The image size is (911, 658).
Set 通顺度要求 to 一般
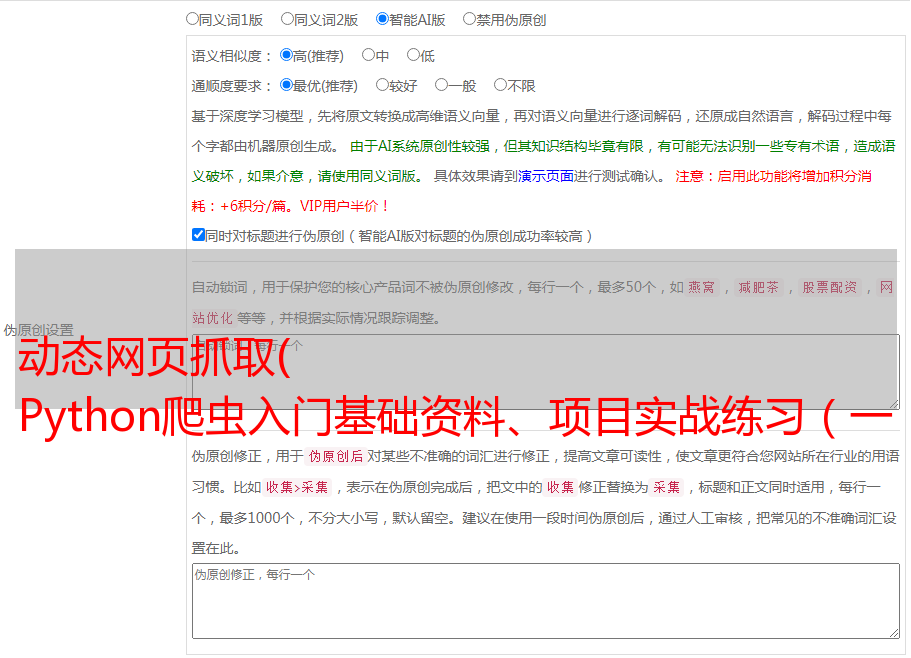441,85
